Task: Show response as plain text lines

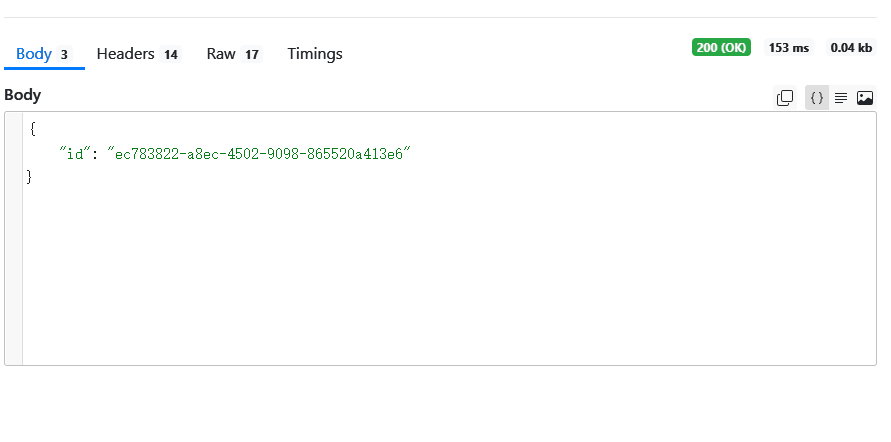Action: tap(841, 97)
